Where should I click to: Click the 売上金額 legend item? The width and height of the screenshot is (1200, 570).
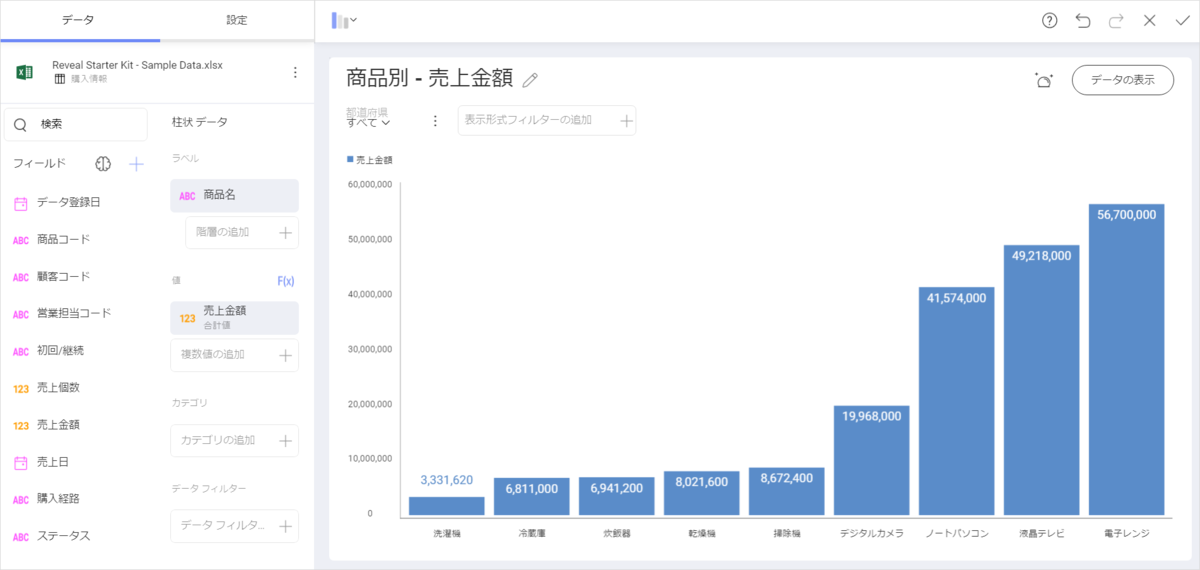coord(370,160)
